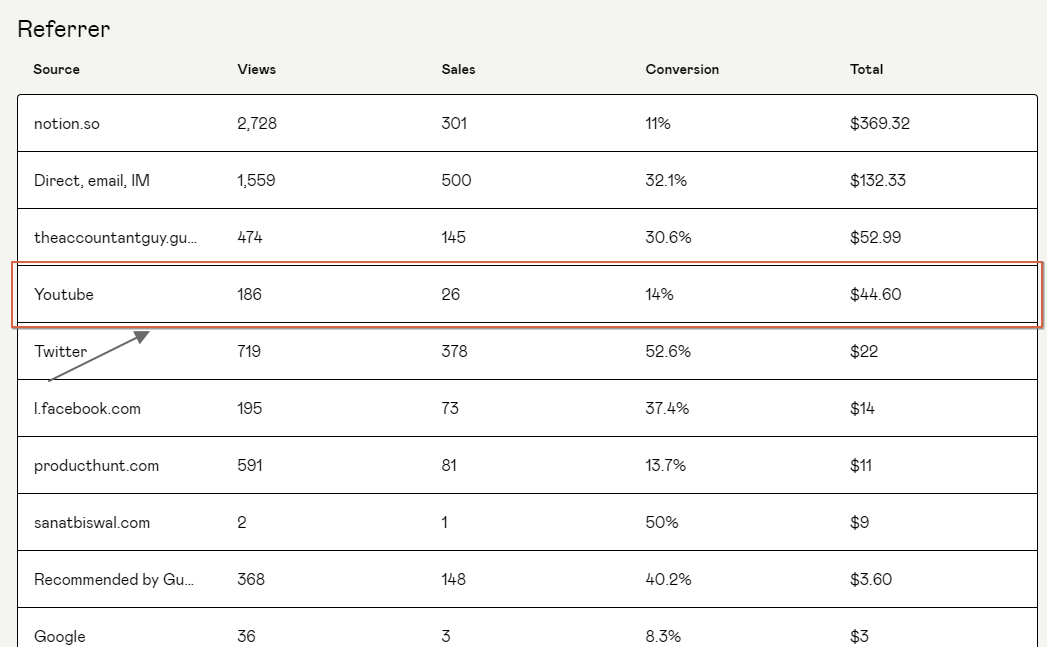Select the highlighted Youtube row
Viewport: 1047px width, 647px height.
click(x=528, y=294)
